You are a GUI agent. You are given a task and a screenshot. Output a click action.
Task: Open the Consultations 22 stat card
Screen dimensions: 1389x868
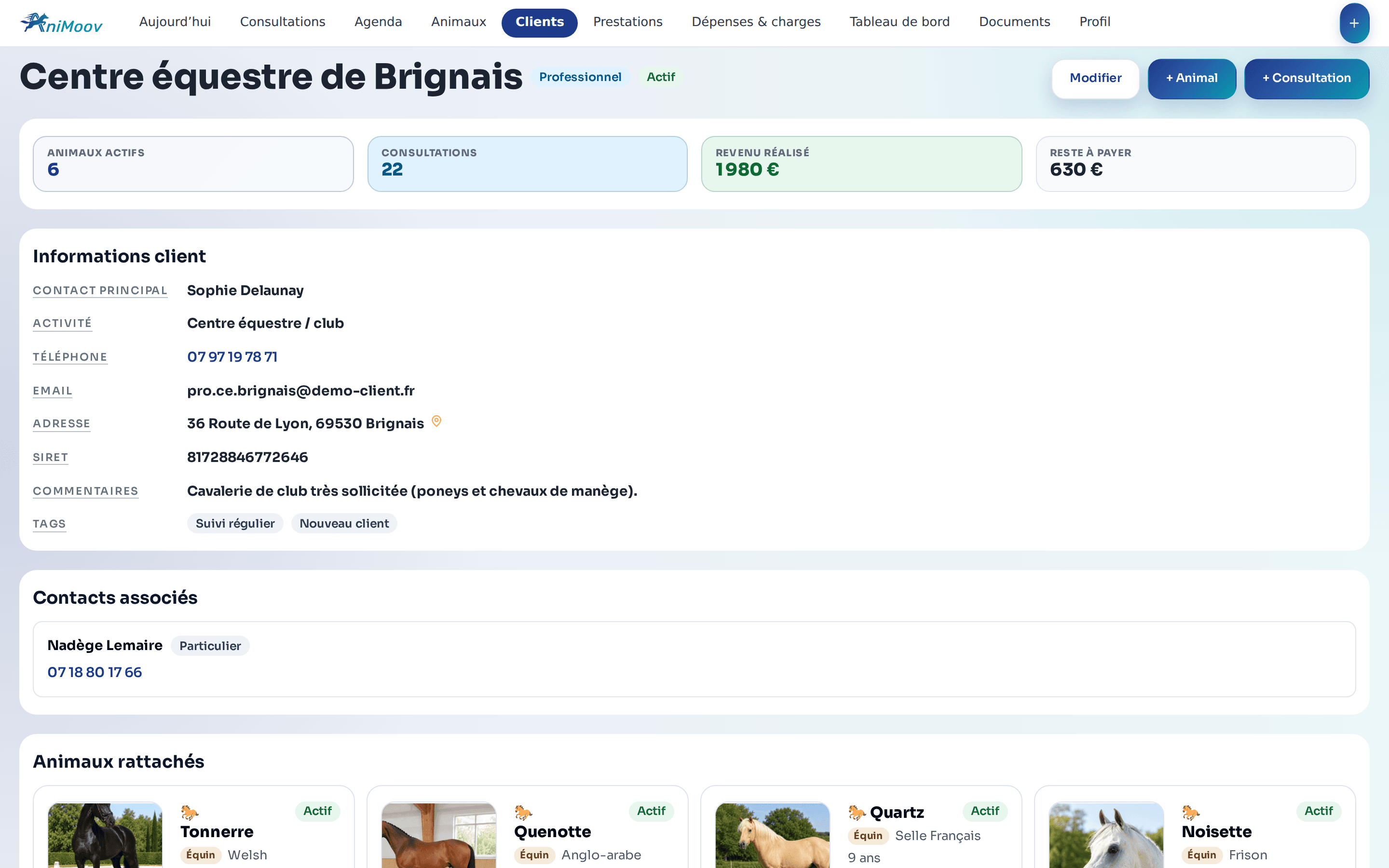528,163
